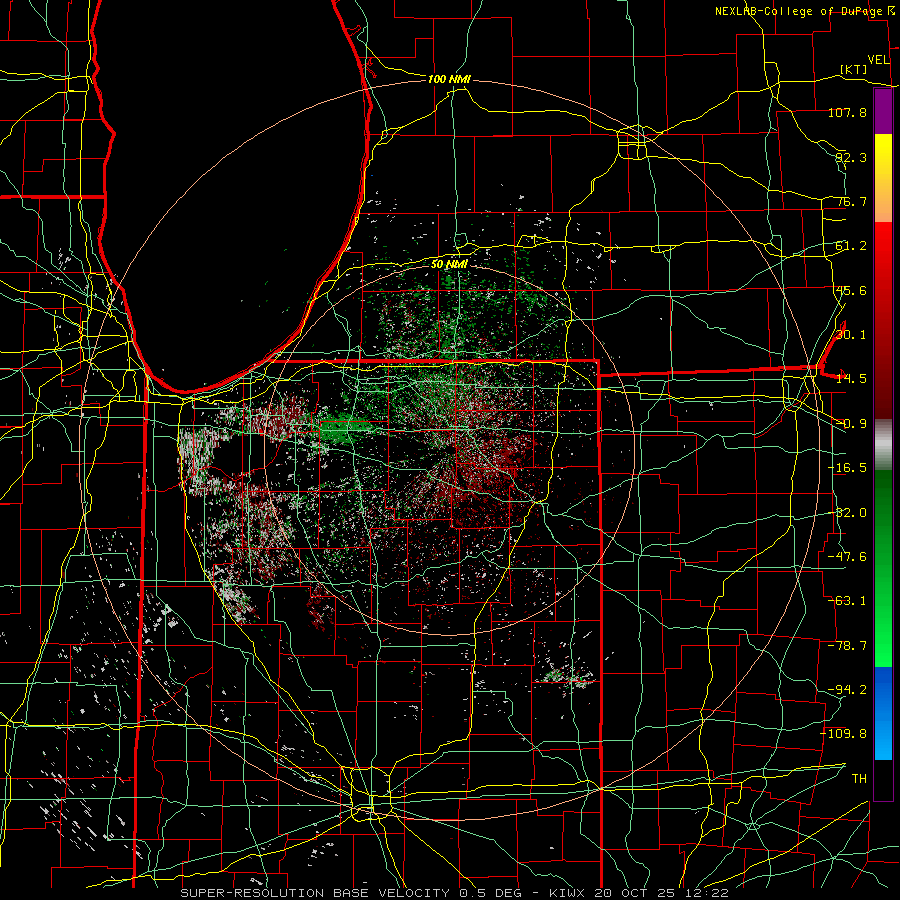Viewport: 900px width, 900px height.
Task: Pick the purple segment of velocity scale
Action: click(883, 112)
